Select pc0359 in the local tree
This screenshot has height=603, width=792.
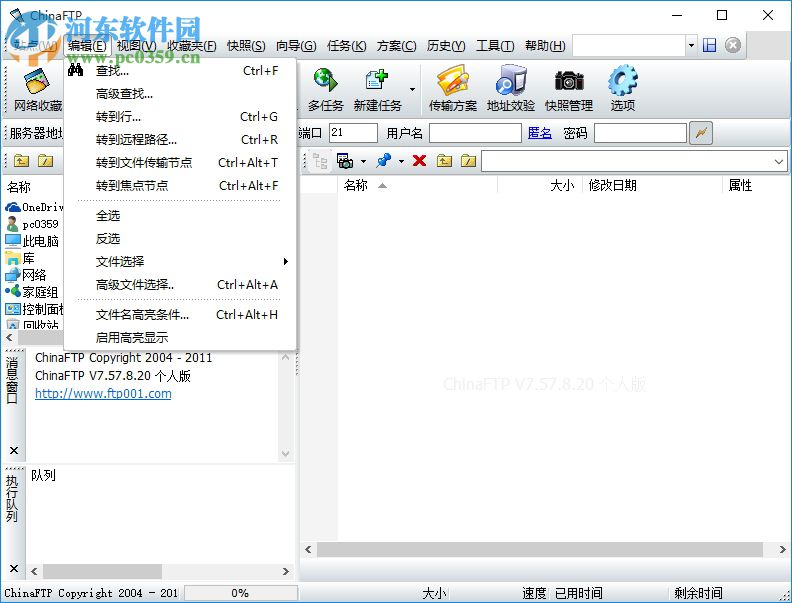pos(40,224)
